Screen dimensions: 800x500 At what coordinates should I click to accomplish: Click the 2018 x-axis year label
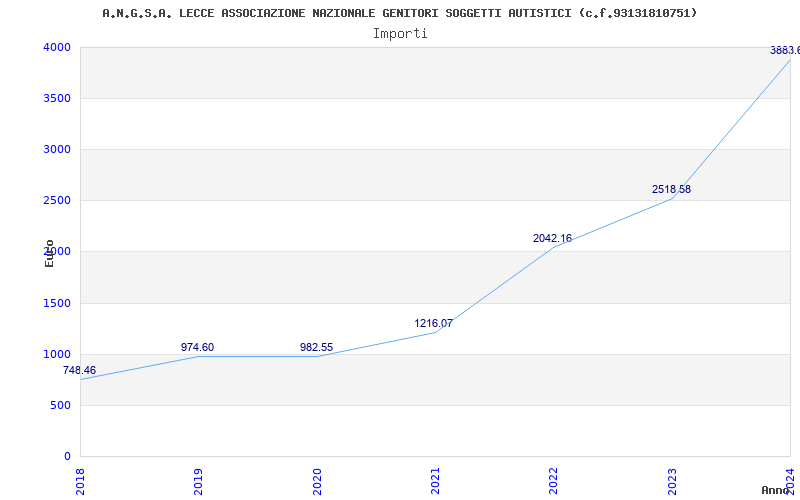point(81,480)
